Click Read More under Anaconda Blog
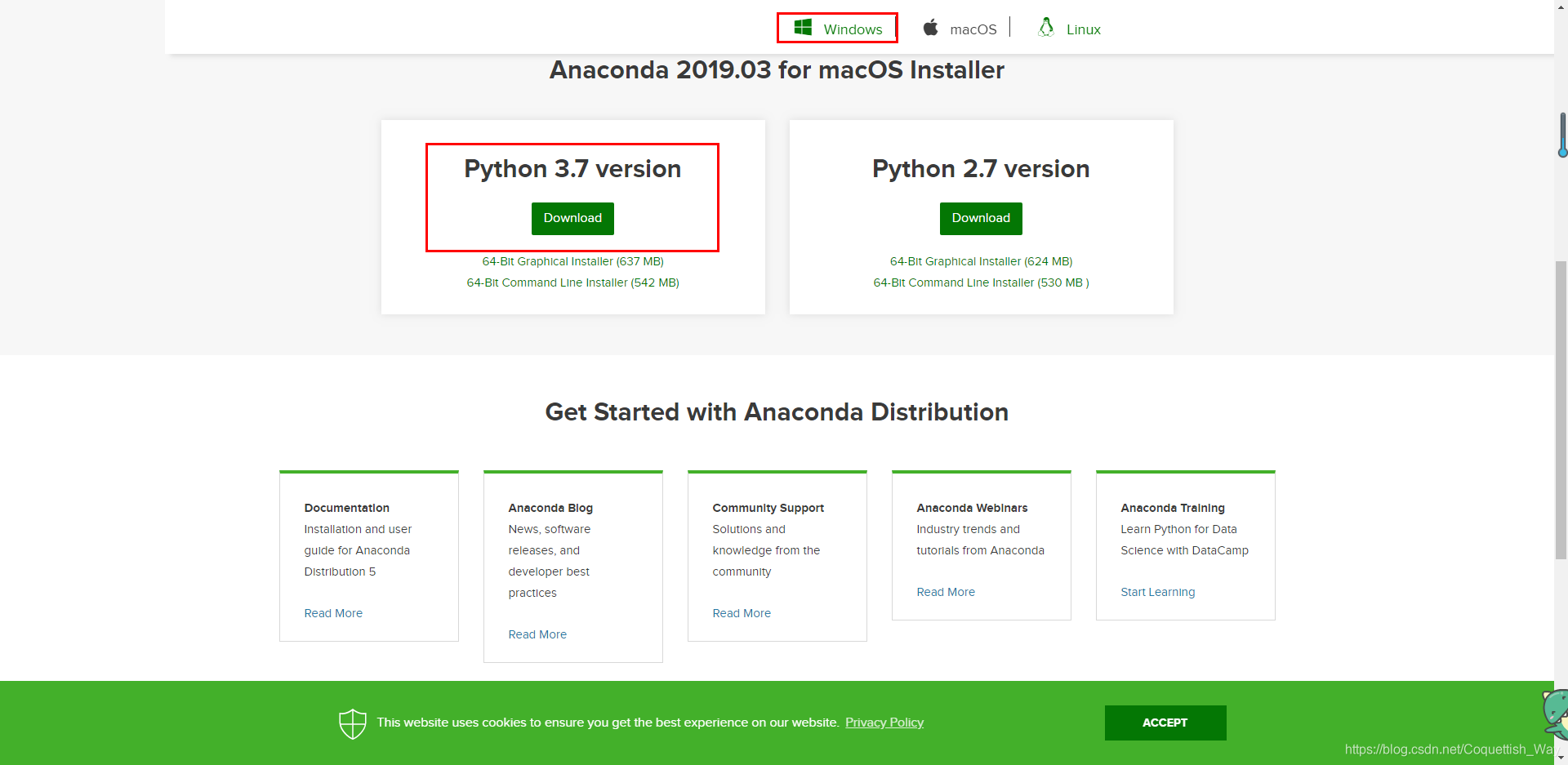This screenshot has height=765, width=1568. pos(537,634)
